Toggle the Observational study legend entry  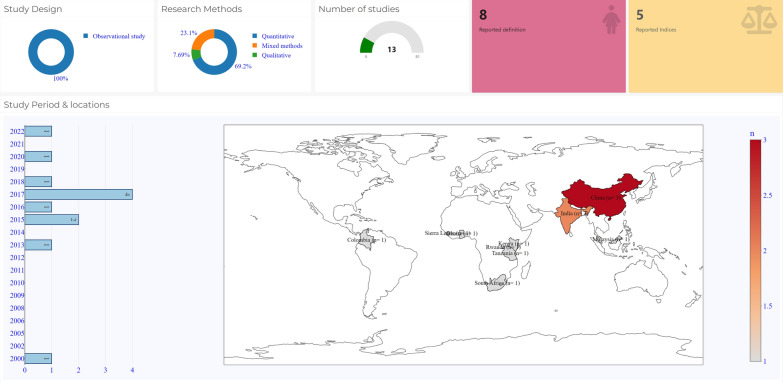[114, 36]
